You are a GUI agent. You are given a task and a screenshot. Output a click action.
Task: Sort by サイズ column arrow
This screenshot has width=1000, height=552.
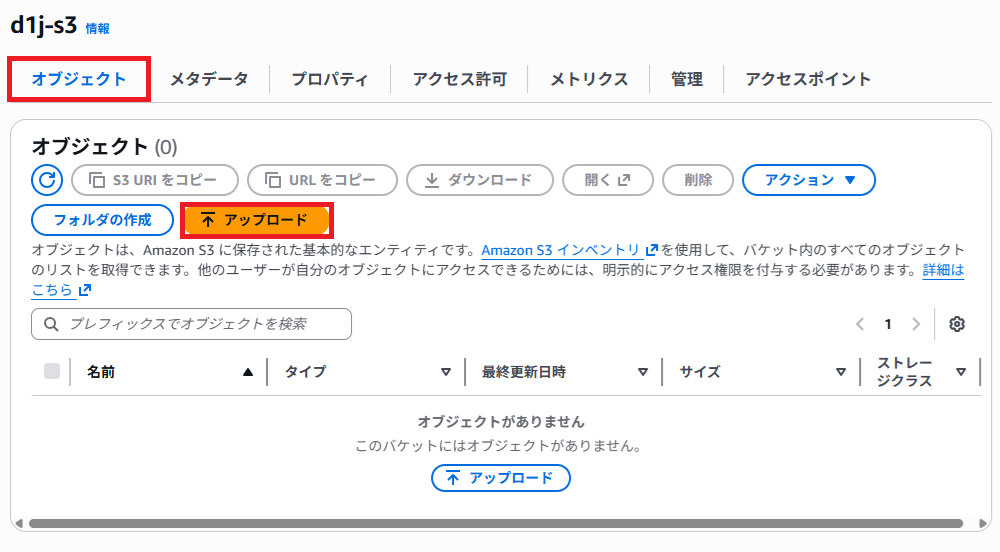[841, 372]
